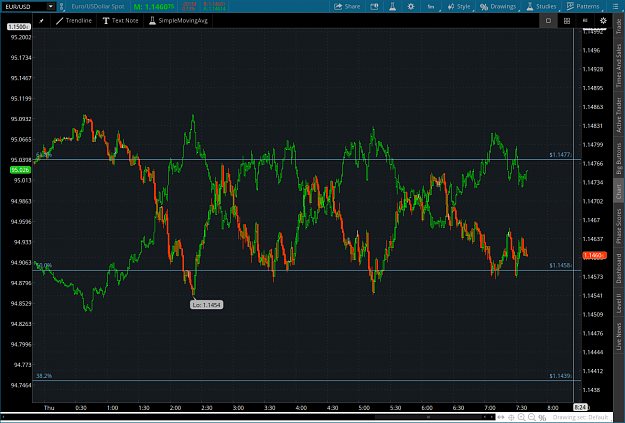
Task: Click the 1.1500 price label at top left
Action: pos(19,27)
